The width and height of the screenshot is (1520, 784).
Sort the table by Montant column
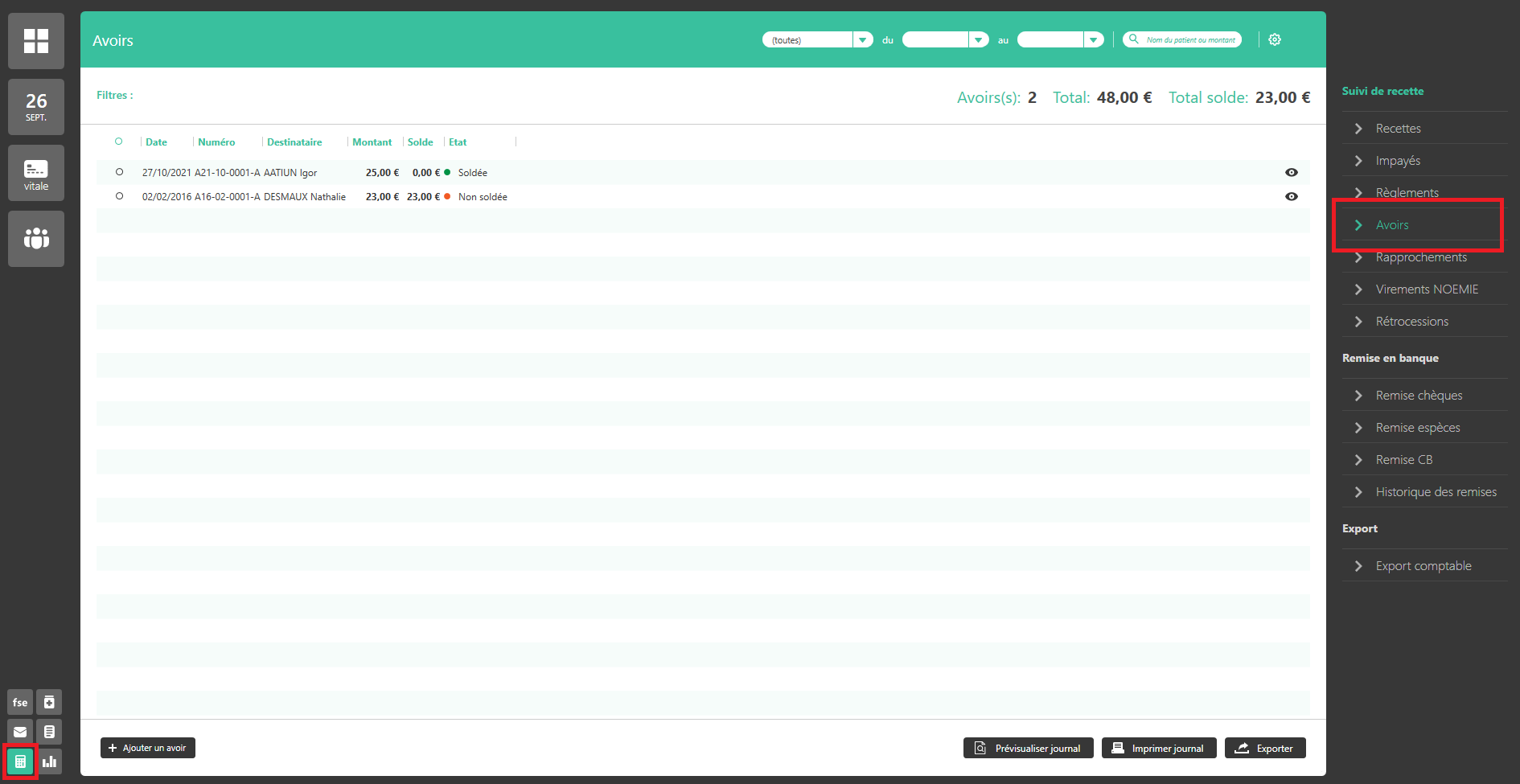coord(372,142)
